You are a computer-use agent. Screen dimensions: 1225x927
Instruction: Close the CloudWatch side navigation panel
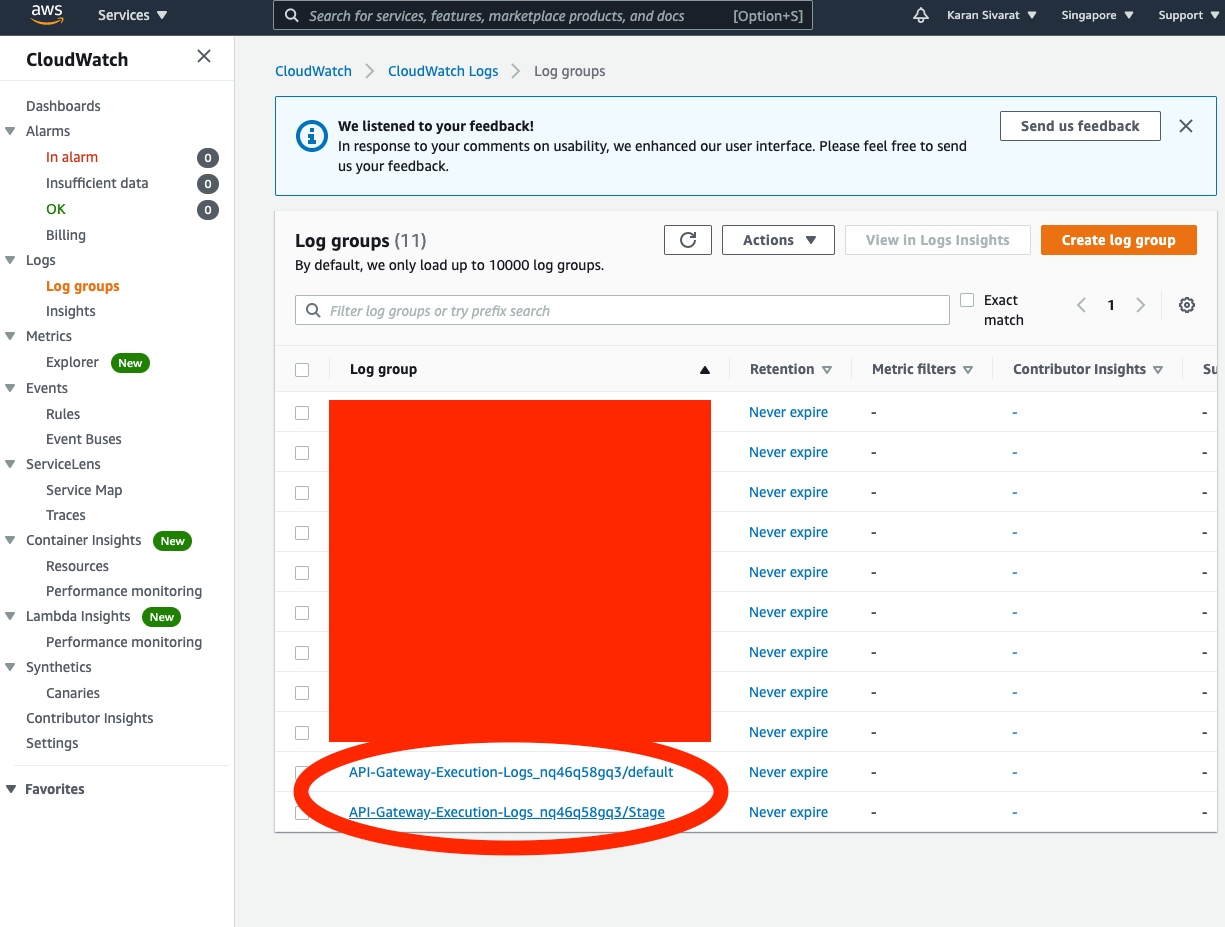pyautogui.click(x=204, y=56)
